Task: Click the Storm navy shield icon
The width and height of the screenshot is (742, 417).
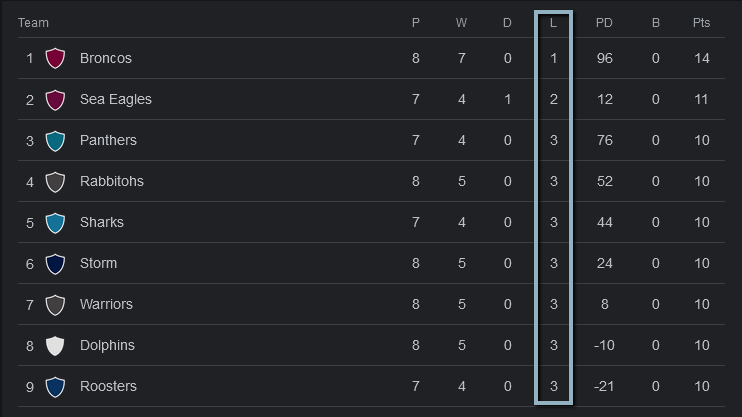Action: 55,264
